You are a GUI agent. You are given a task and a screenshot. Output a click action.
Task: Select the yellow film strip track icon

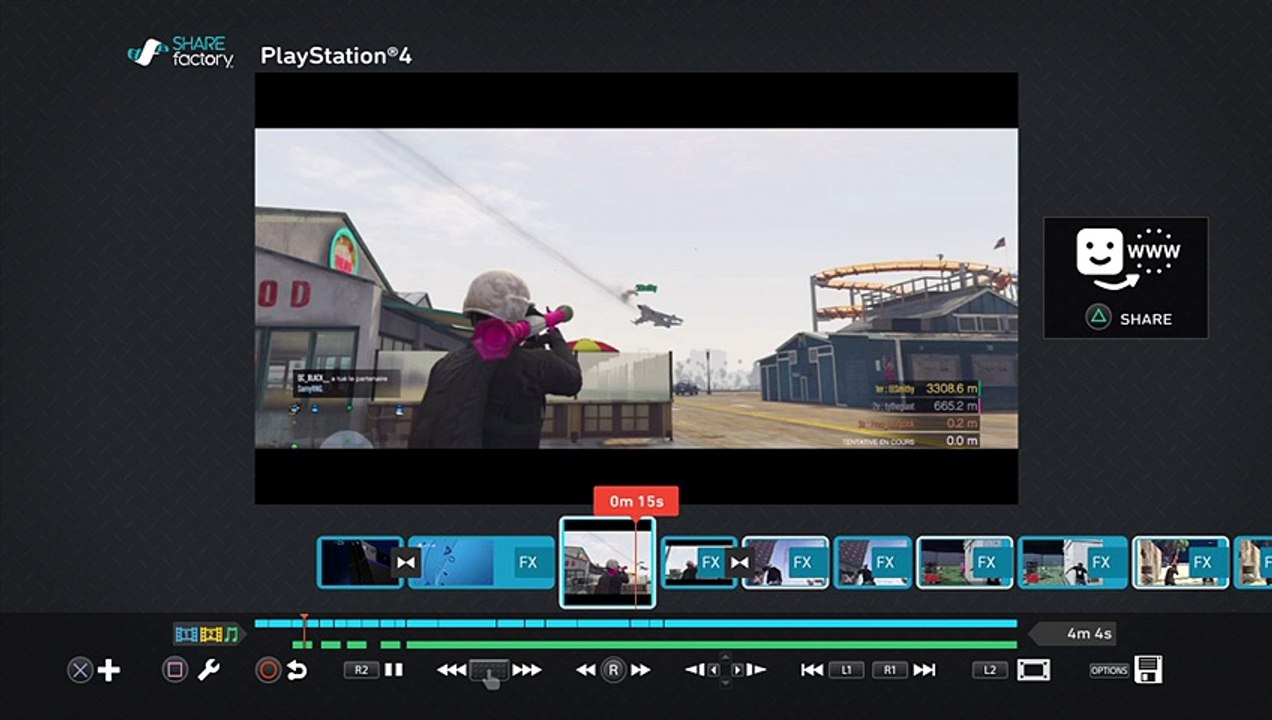(x=210, y=634)
